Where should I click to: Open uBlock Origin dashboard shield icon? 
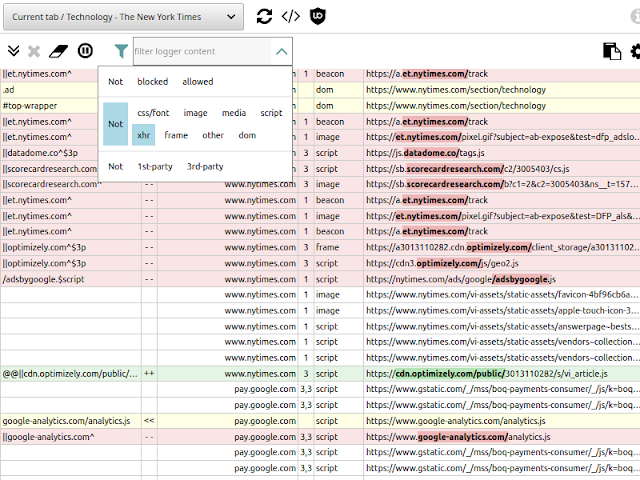point(318,16)
